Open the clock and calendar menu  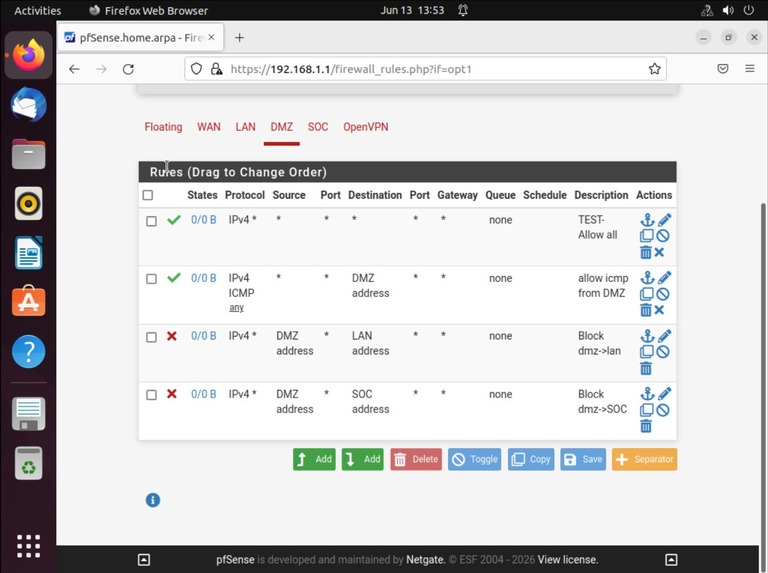[x=412, y=10]
